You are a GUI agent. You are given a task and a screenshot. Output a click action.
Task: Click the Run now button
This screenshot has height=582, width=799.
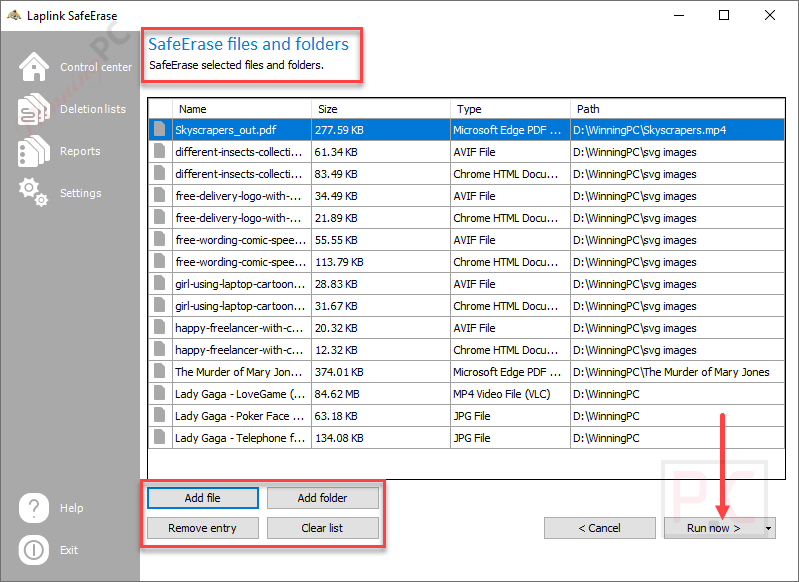pyautogui.click(x=713, y=528)
